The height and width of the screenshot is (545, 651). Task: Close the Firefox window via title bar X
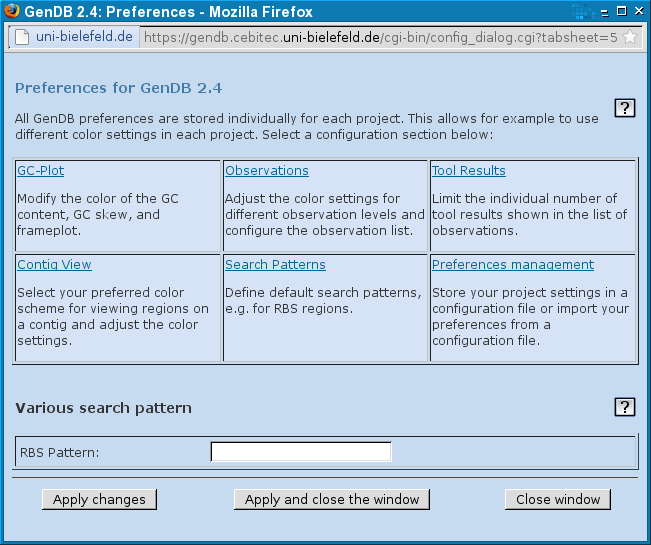639,11
